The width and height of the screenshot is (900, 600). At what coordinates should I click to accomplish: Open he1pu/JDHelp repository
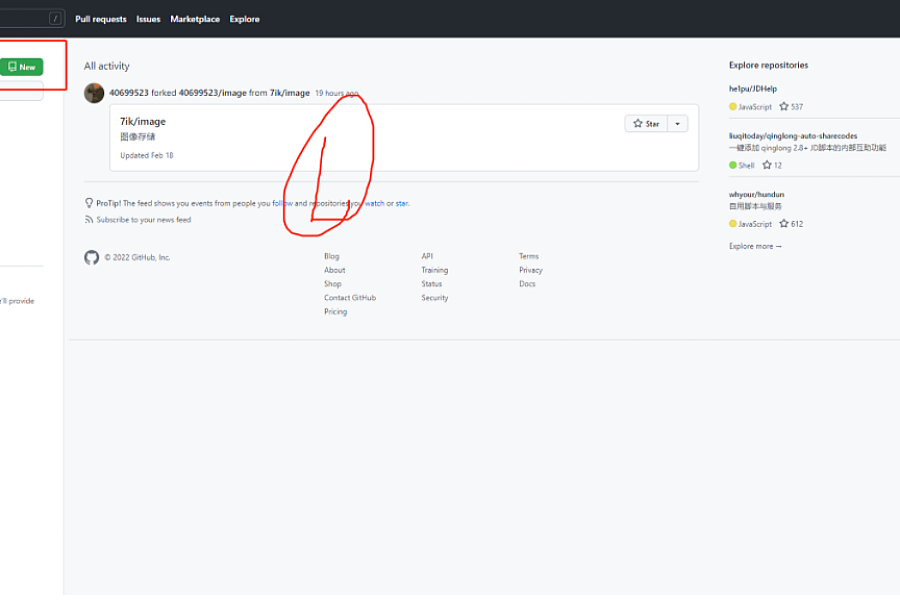[753, 88]
